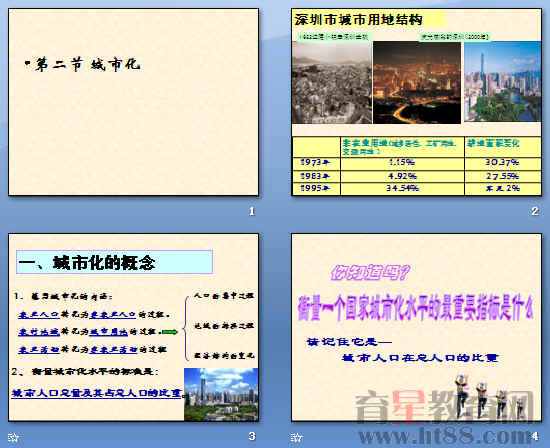Screen dimensions: 550x448
Task: Click slide number 2 label
Action: pyautogui.click(x=535, y=211)
